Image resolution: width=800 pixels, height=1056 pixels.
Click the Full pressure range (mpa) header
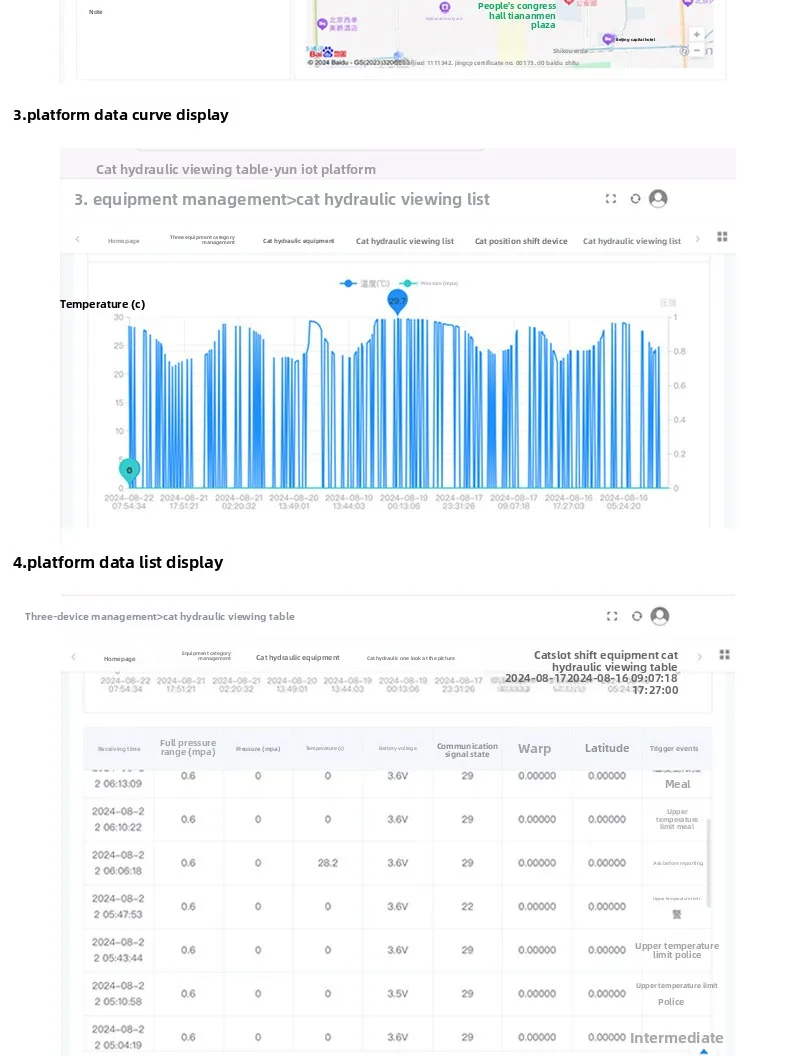tap(188, 748)
